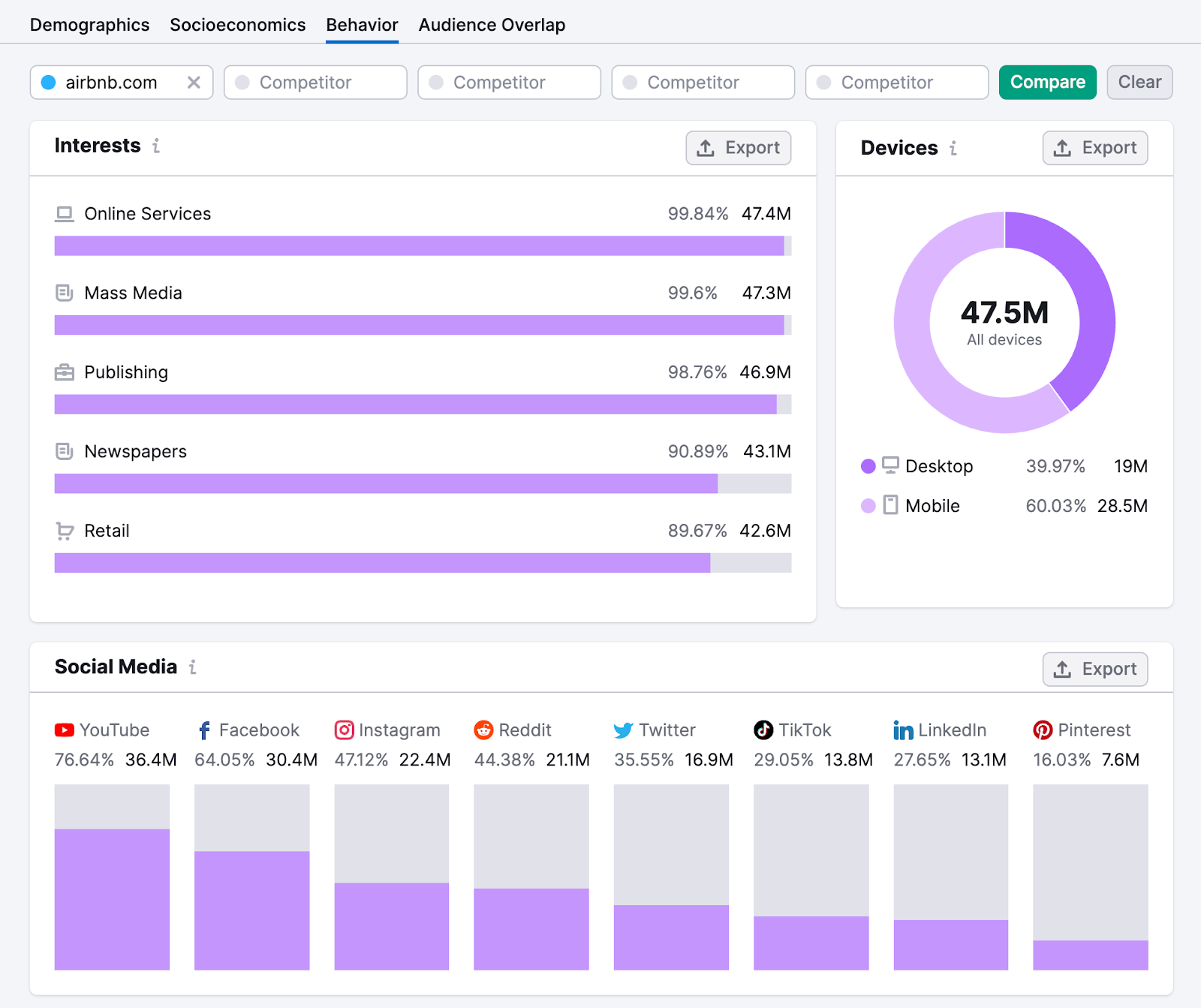Image resolution: width=1201 pixels, height=1008 pixels.
Task: Focus the second Competitor input field
Action: click(509, 83)
